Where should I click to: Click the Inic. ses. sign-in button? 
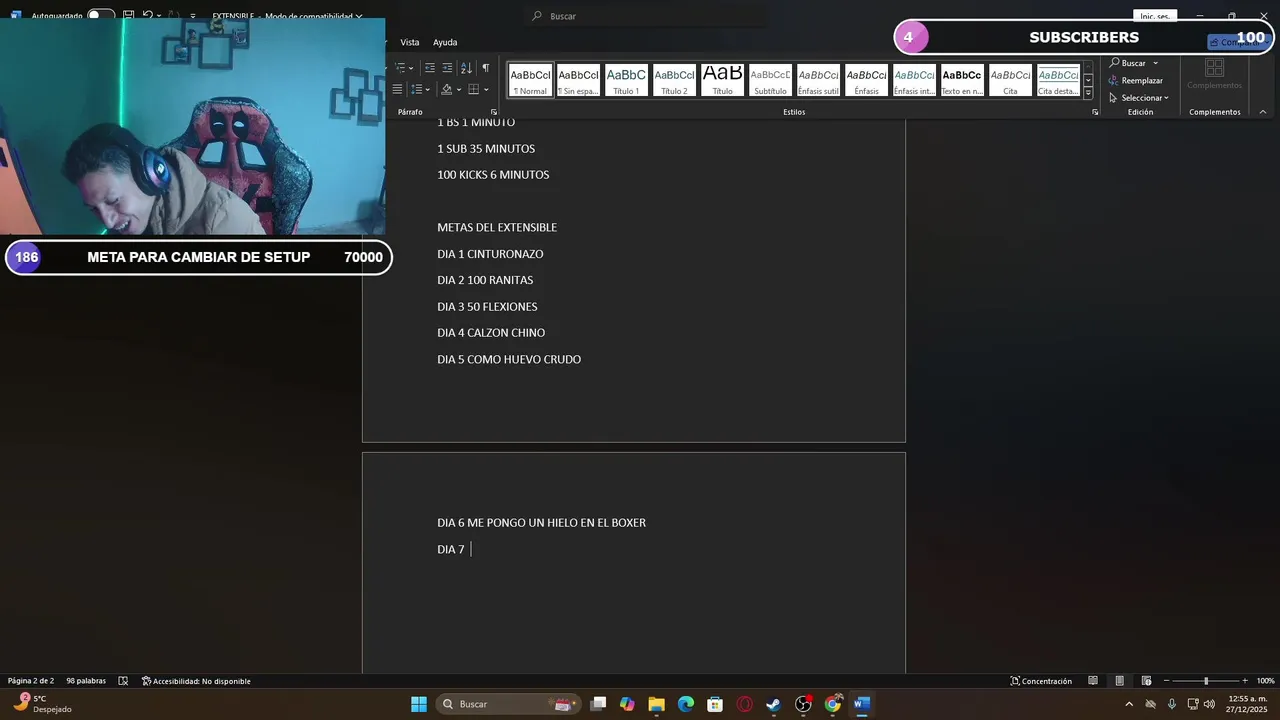coord(1155,16)
